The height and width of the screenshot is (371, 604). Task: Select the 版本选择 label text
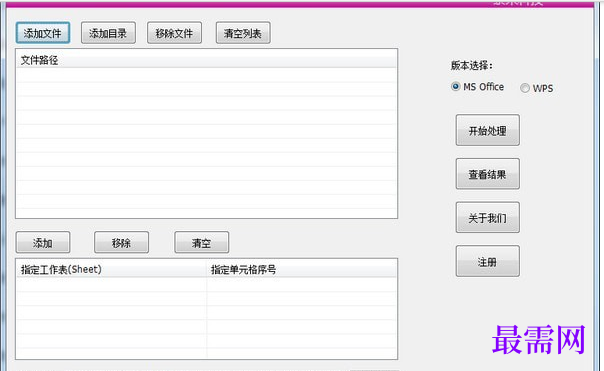pyautogui.click(x=471, y=66)
